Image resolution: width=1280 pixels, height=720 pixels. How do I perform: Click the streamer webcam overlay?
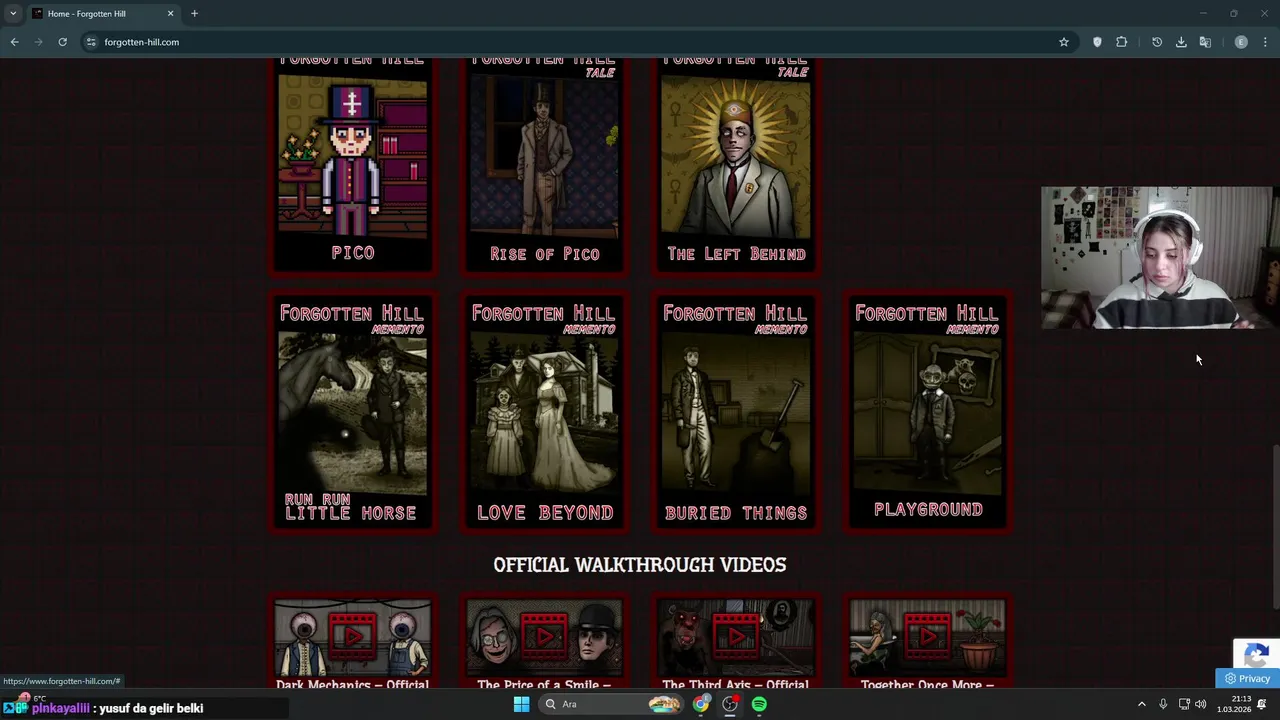1157,258
